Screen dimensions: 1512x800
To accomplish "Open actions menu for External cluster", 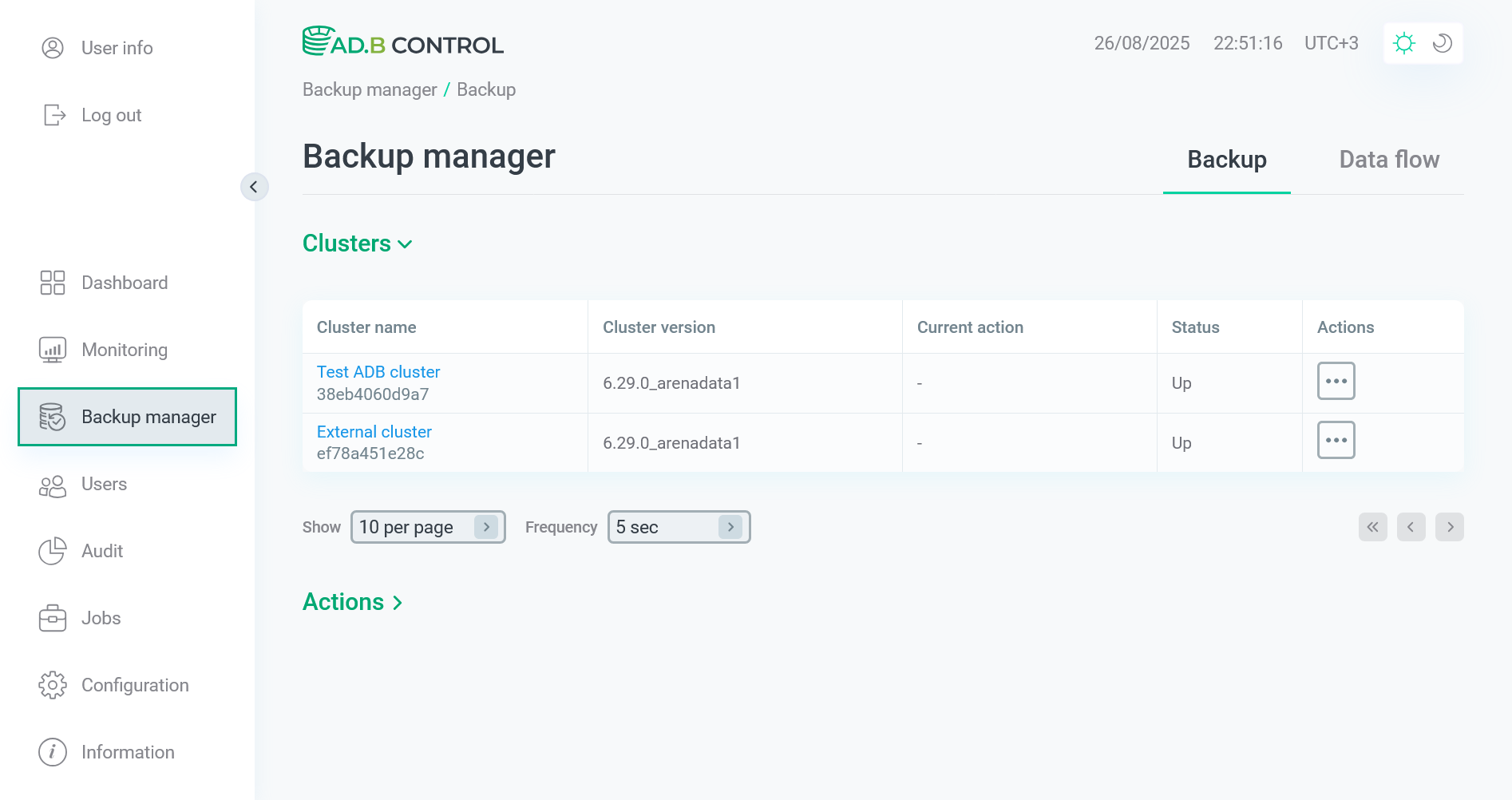I will tap(1336, 440).
